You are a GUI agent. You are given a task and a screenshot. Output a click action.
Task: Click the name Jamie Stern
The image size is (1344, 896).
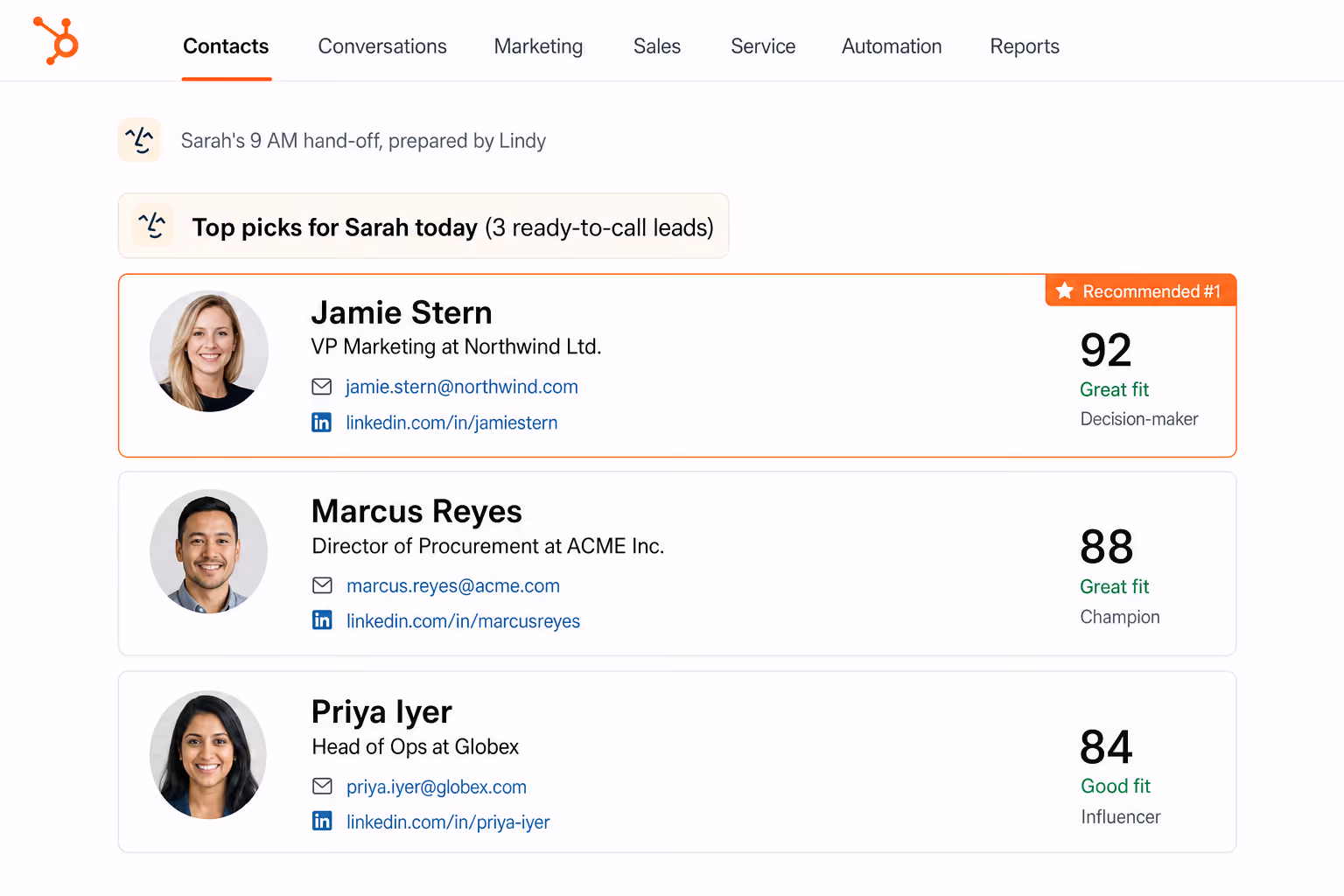(x=402, y=312)
